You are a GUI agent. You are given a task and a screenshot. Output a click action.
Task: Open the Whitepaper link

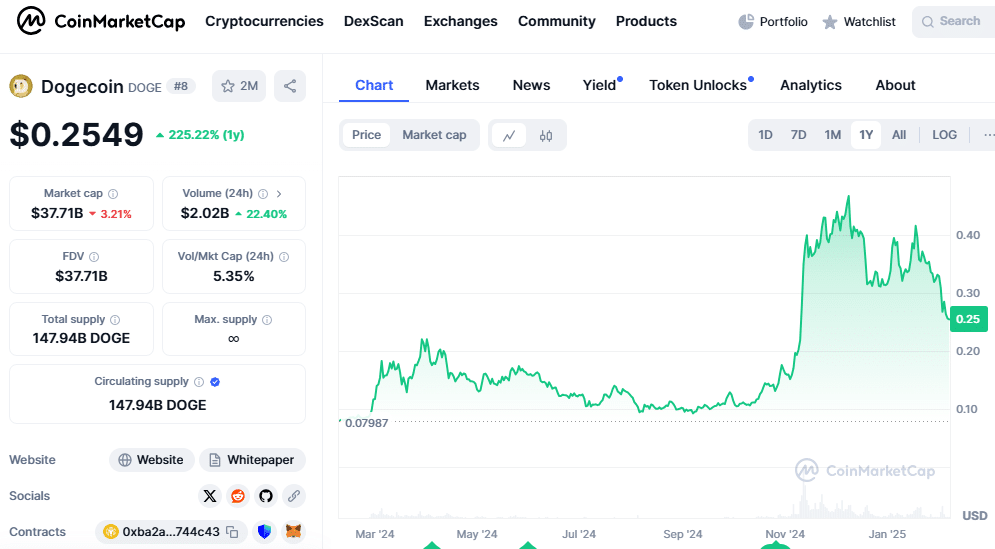click(x=252, y=460)
